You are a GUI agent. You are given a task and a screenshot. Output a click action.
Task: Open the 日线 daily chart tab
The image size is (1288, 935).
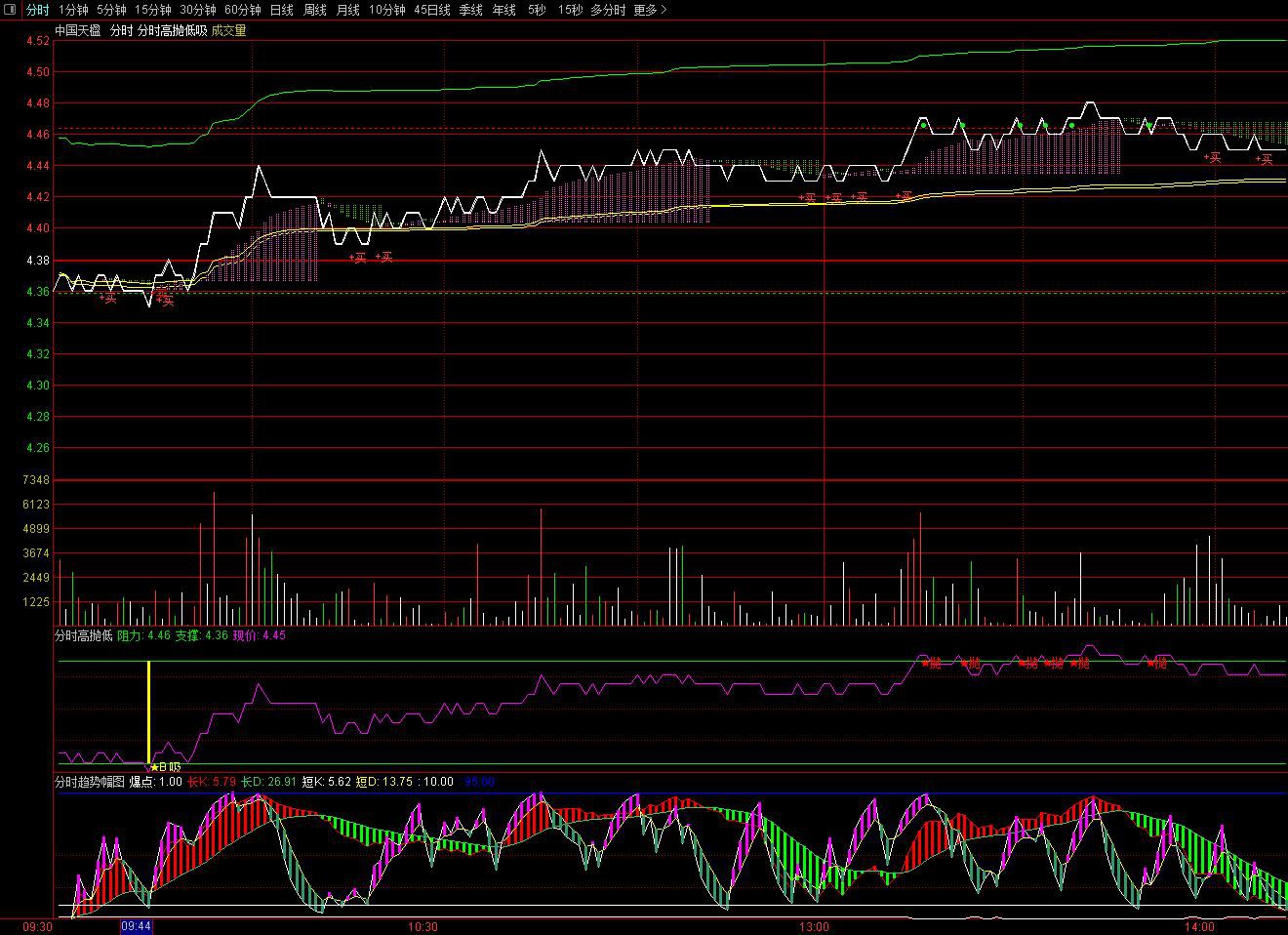pos(281,10)
